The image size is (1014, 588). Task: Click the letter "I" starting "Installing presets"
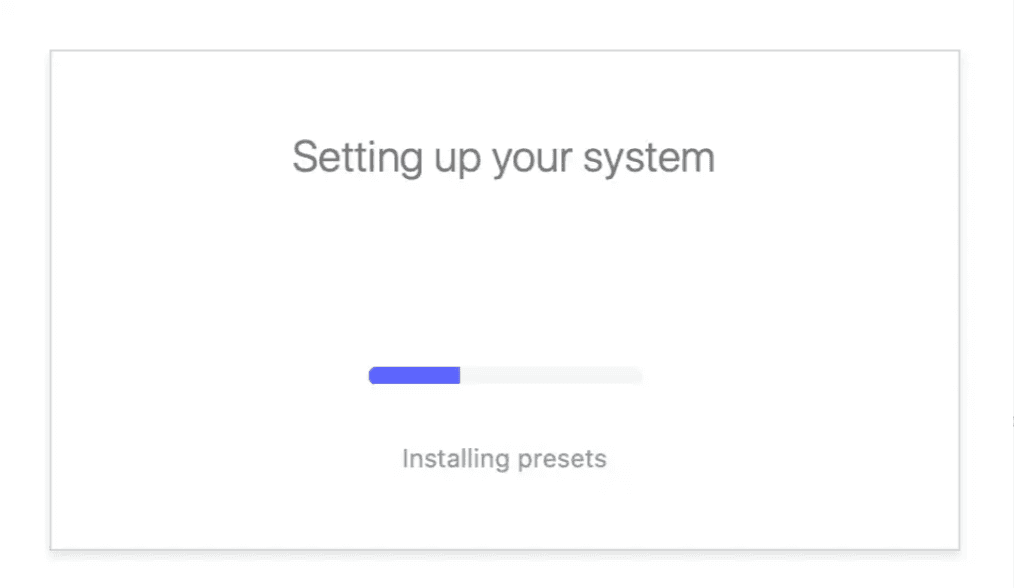(x=405, y=459)
